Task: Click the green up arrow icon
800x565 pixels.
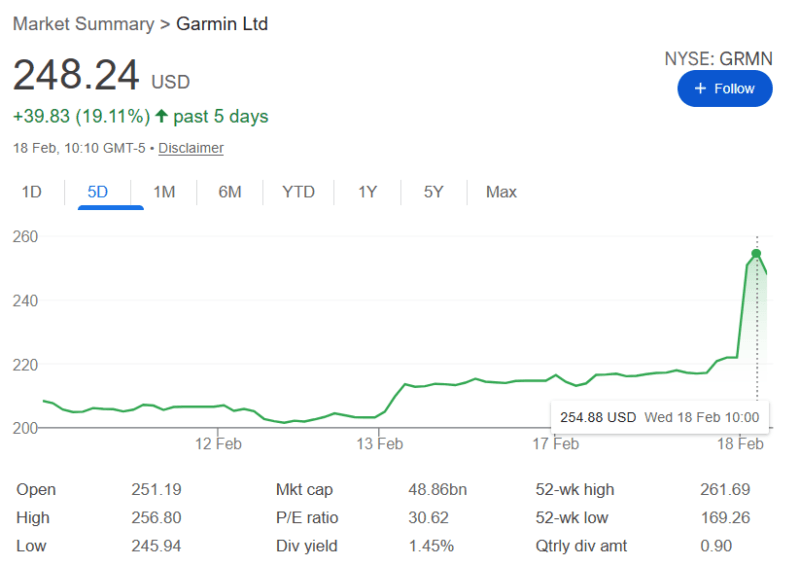Action: tap(161, 117)
